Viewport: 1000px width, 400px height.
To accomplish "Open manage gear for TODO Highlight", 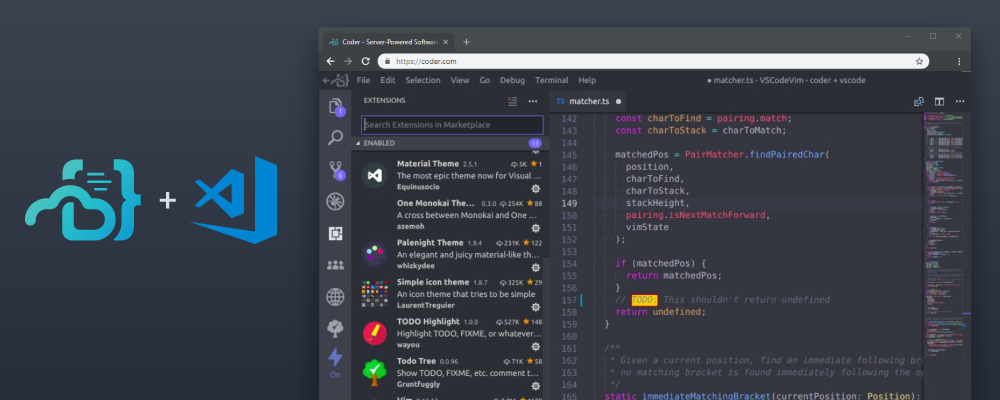I will 536,346.
